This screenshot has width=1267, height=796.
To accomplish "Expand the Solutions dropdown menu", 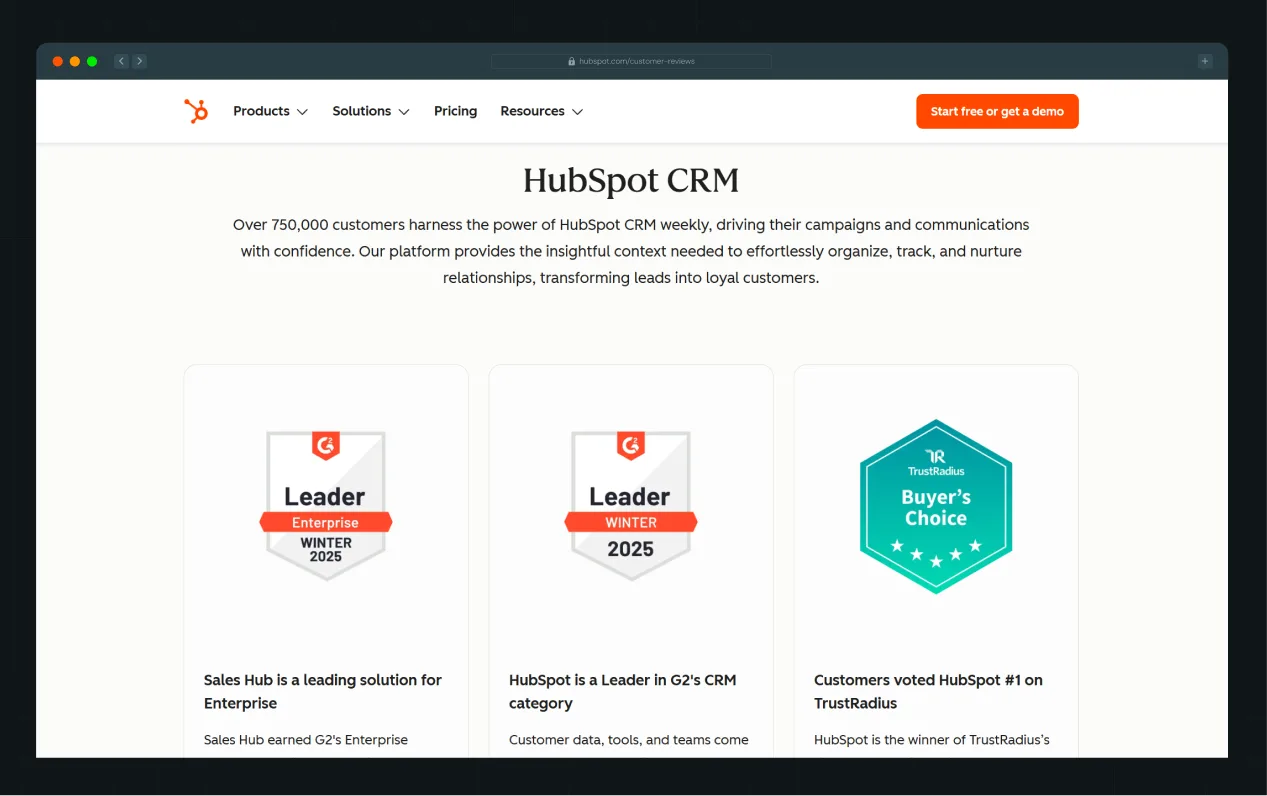I will 371,111.
